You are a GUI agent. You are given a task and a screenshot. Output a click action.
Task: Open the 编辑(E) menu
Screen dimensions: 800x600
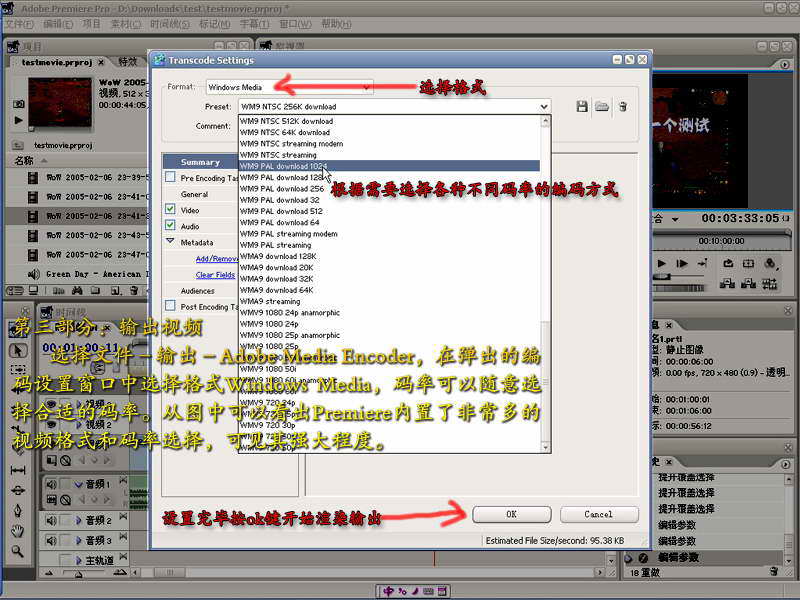[x=58, y=24]
